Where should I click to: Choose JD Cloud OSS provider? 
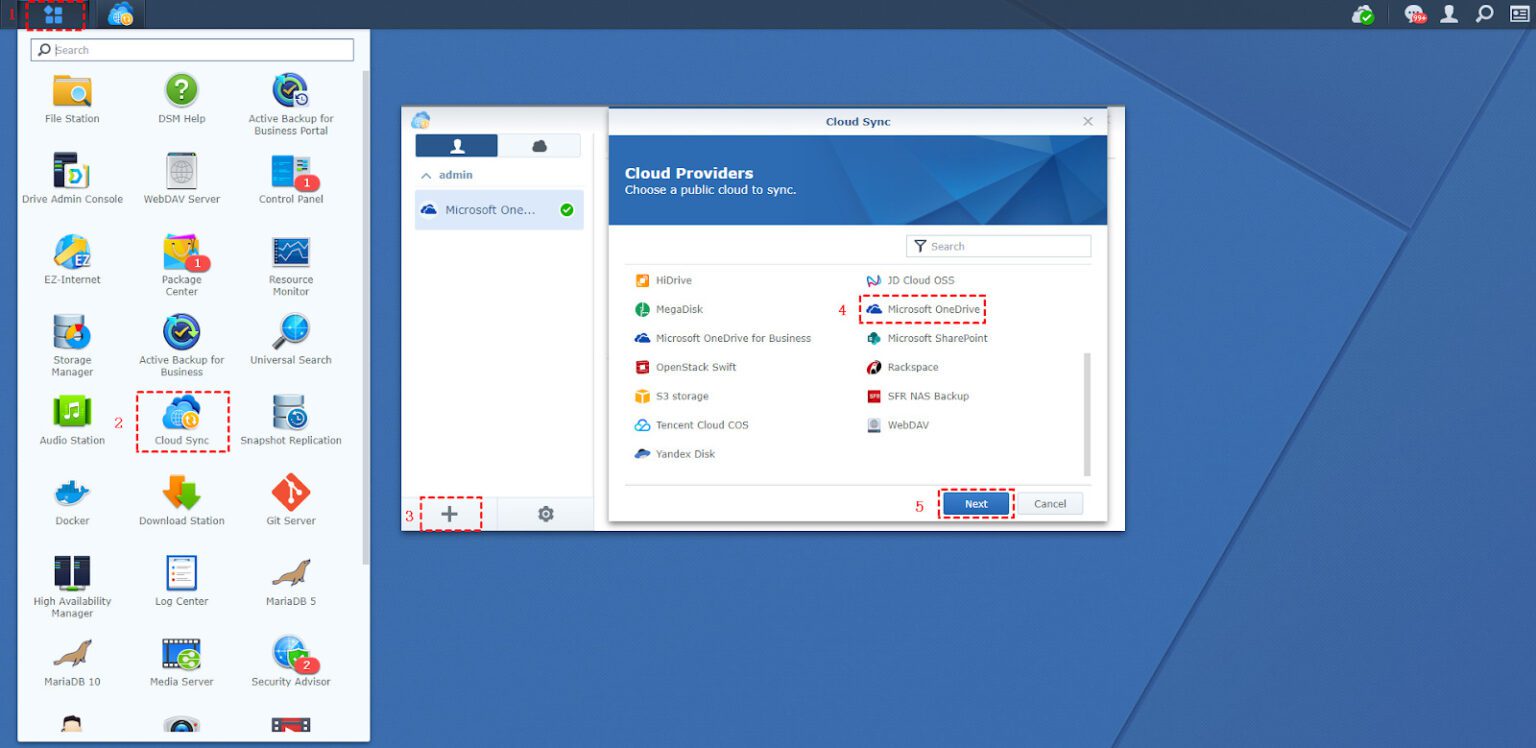click(911, 280)
